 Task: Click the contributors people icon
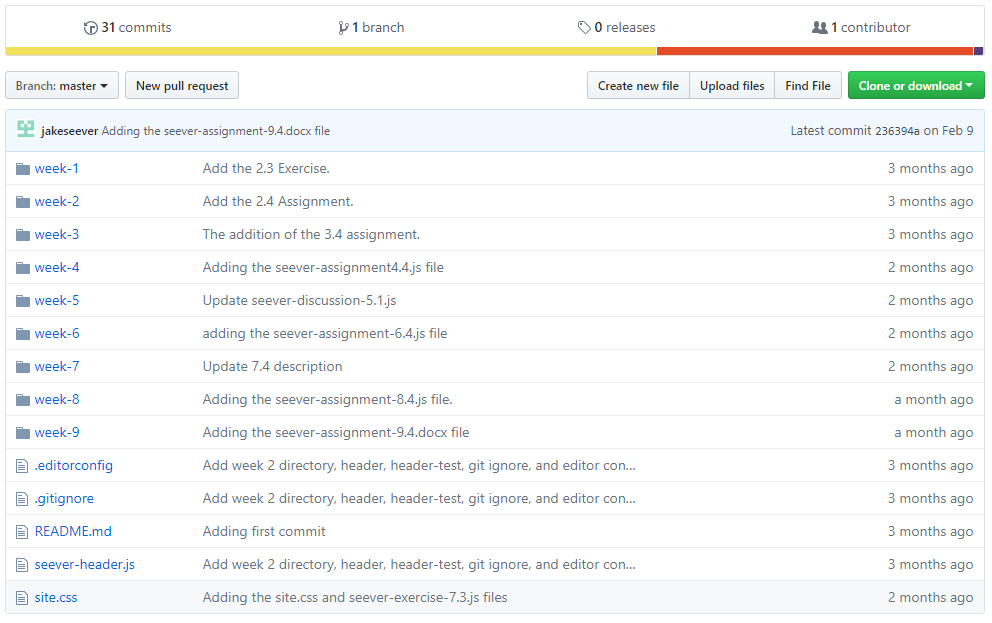click(819, 28)
